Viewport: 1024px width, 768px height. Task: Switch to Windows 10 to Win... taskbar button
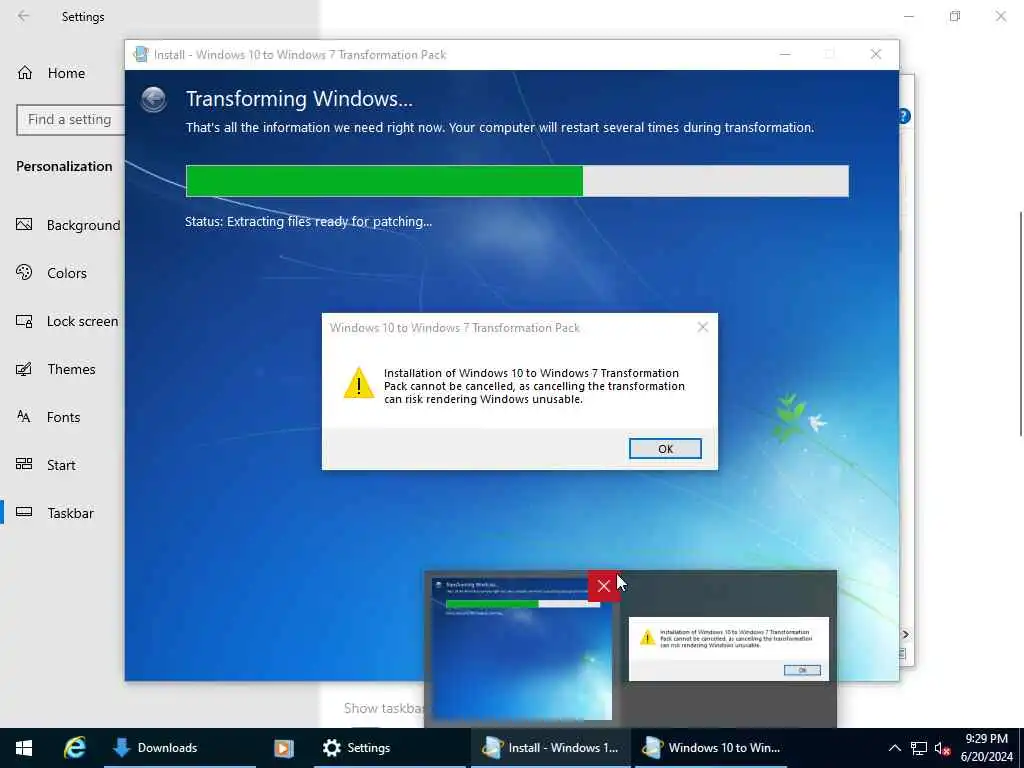point(711,748)
